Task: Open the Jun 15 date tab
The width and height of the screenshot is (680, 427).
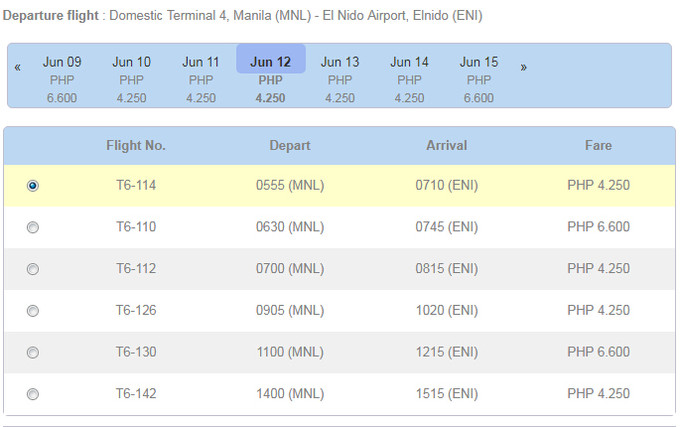Action: (x=479, y=79)
